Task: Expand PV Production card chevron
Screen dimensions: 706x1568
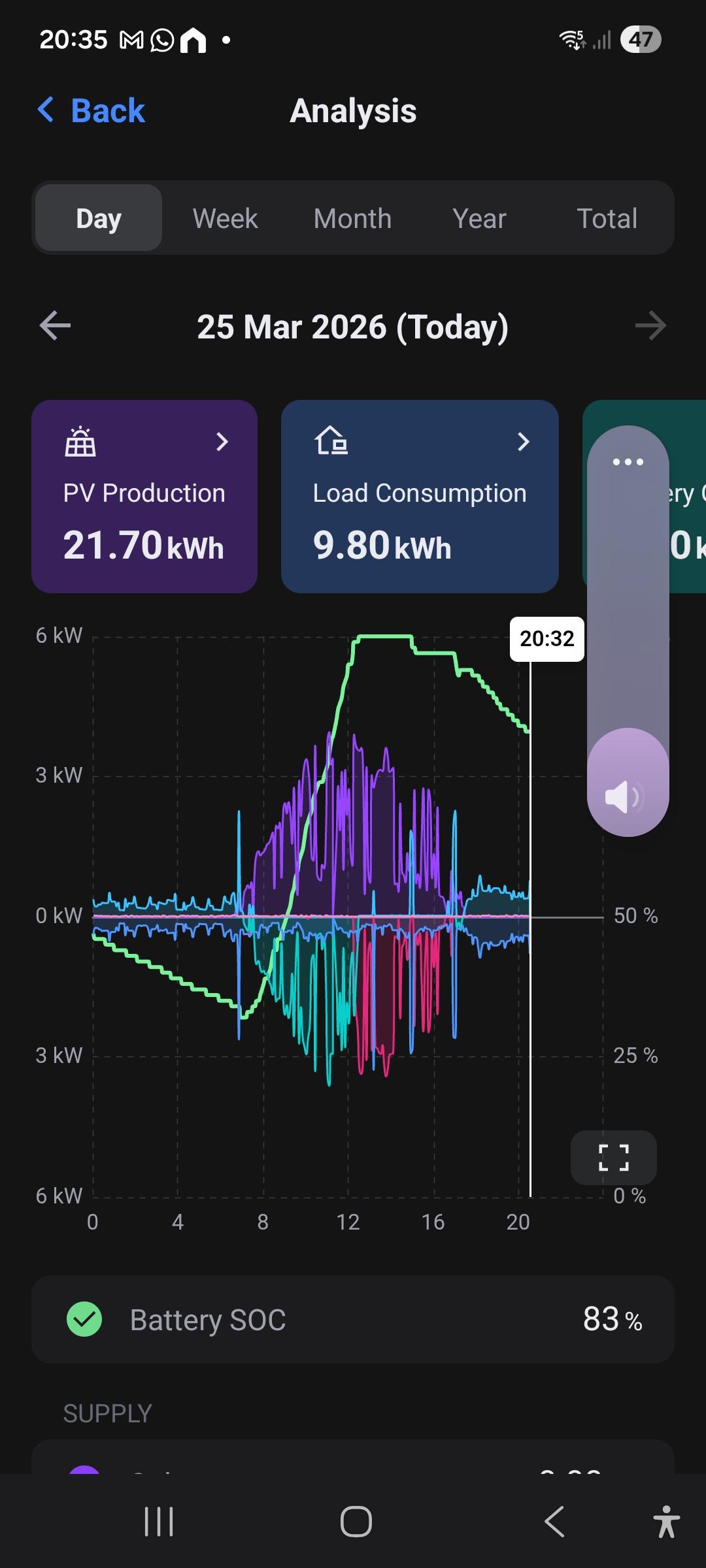Action: (222, 442)
